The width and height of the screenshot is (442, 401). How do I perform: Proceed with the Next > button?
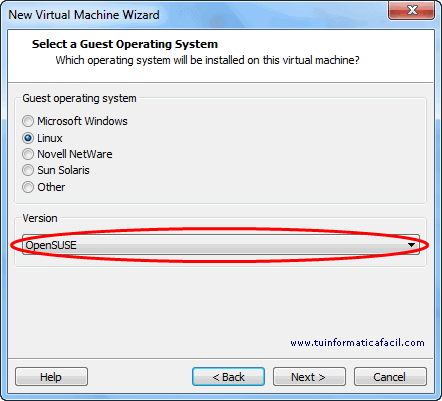(x=309, y=377)
